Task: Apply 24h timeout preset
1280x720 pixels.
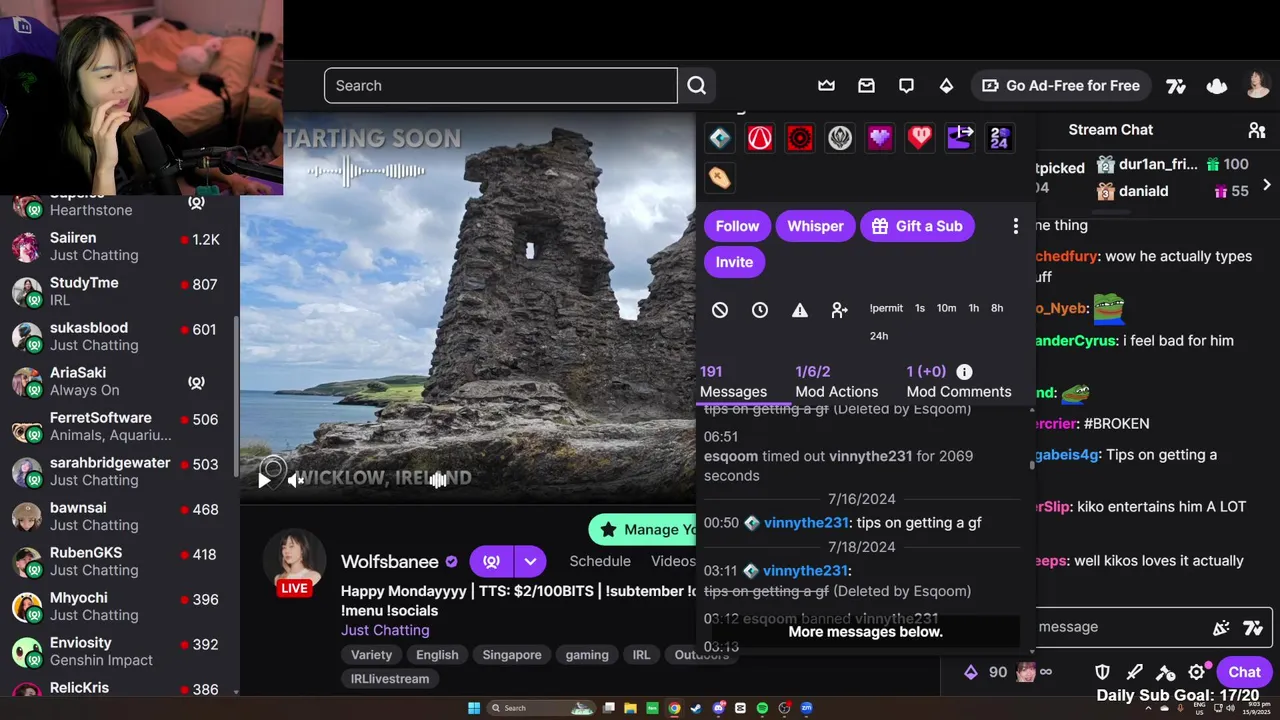Action: pyautogui.click(x=879, y=336)
